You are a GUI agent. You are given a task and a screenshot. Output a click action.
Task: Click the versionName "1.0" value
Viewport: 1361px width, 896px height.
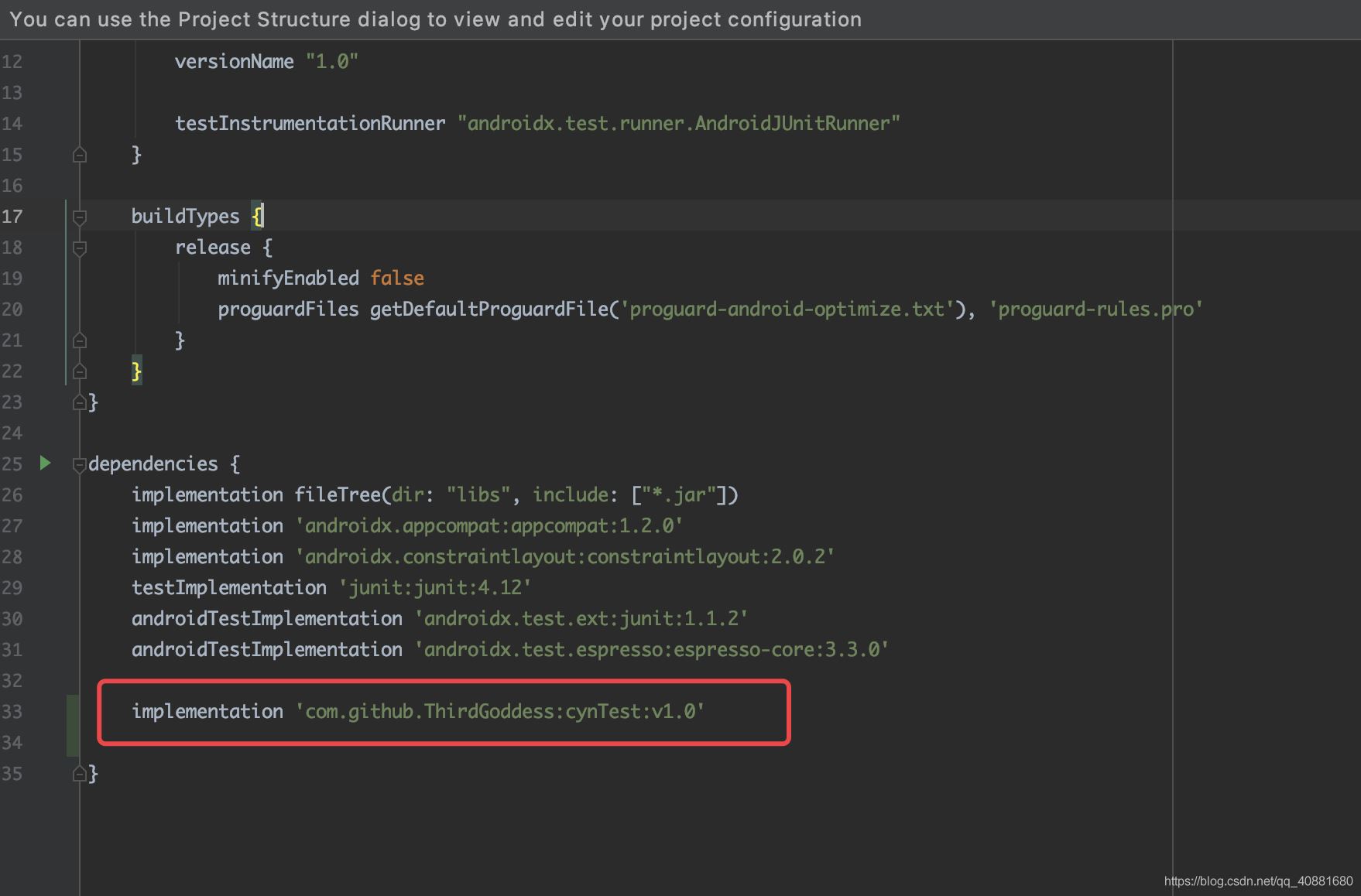tap(332, 62)
